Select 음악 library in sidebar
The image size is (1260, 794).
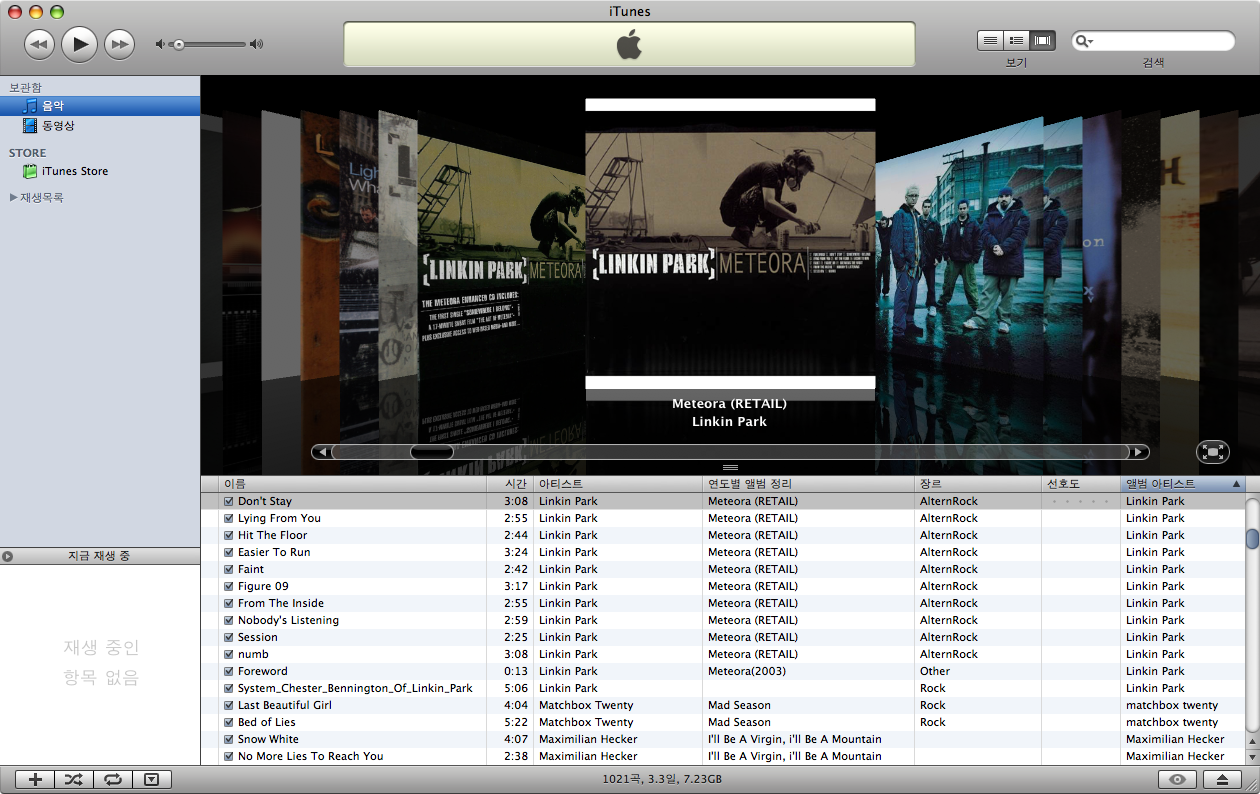(100, 105)
